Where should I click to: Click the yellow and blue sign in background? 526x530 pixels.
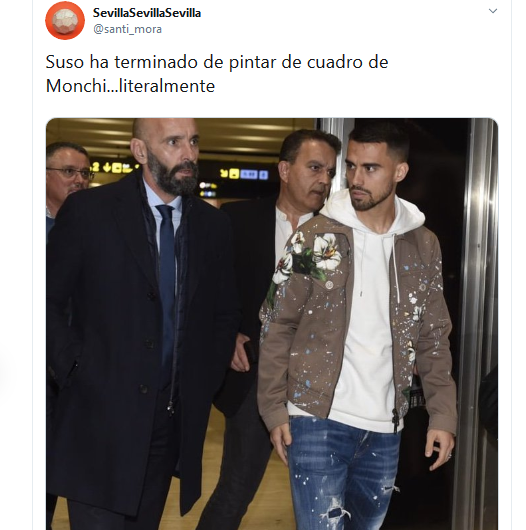(x=244, y=174)
